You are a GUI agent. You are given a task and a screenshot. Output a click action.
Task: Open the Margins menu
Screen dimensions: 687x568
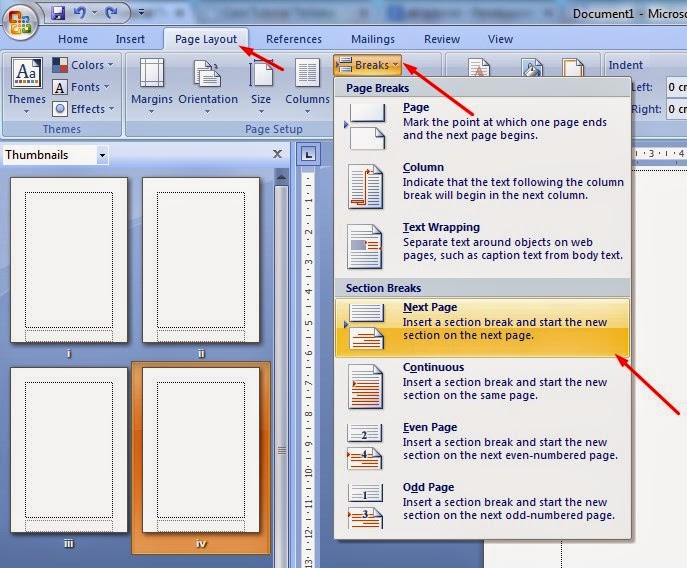tap(152, 85)
